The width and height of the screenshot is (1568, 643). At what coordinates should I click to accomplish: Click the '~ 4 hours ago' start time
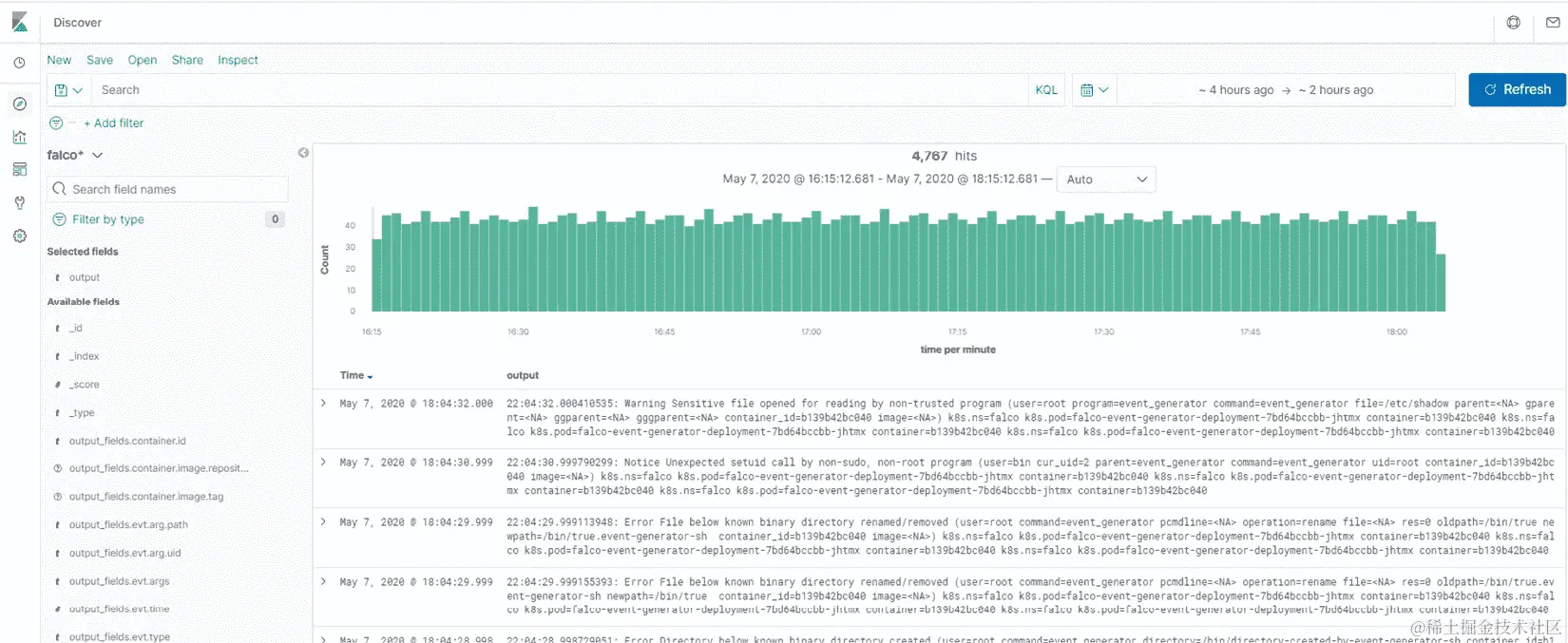tap(1235, 90)
